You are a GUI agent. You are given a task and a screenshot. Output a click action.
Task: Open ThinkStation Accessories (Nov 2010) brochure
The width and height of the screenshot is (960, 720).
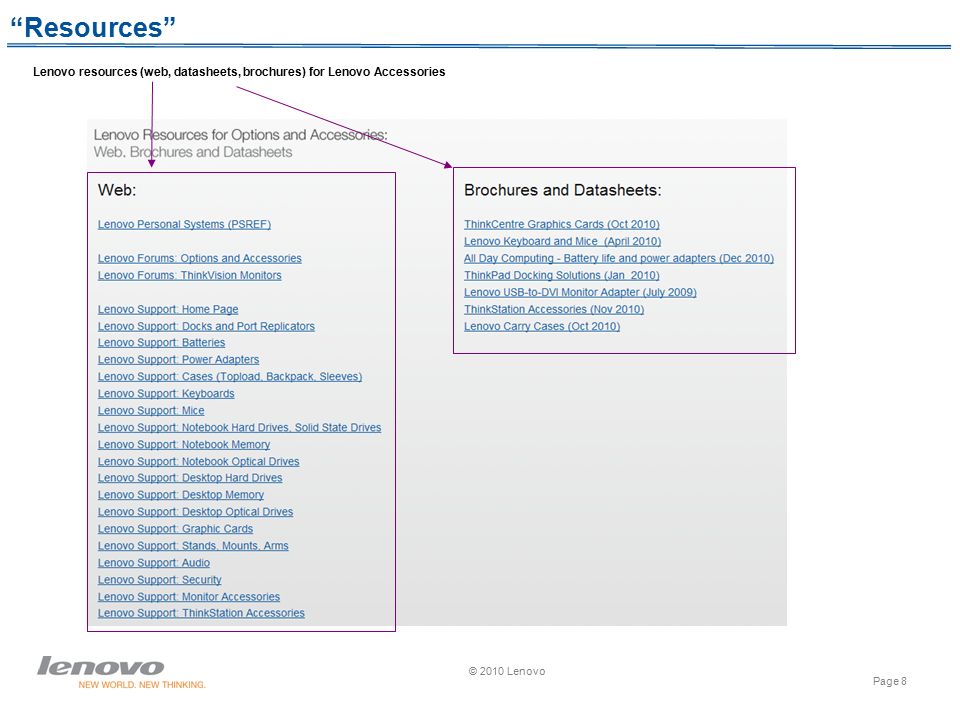tap(553, 309)
